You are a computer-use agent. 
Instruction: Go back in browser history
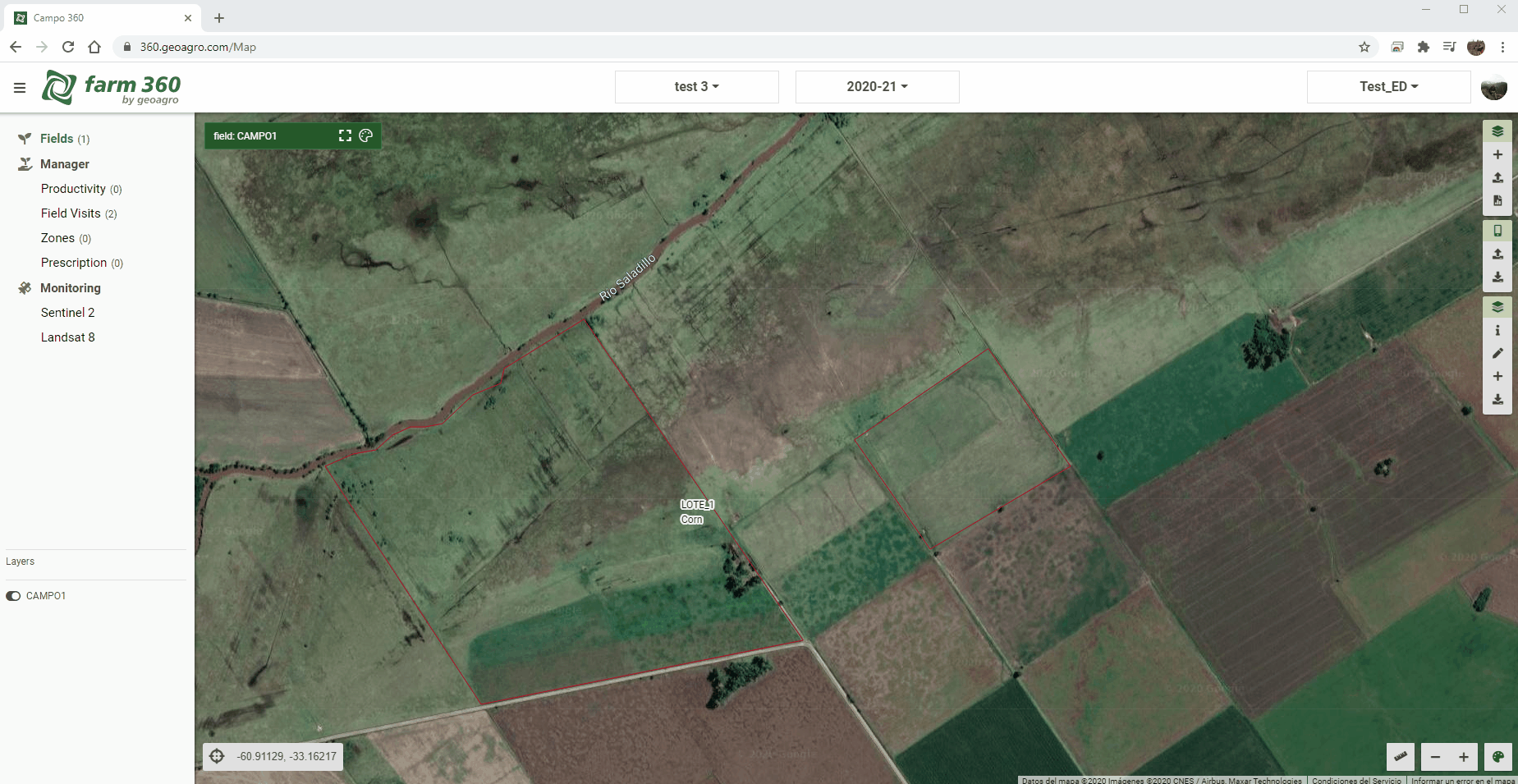[16, 47]
